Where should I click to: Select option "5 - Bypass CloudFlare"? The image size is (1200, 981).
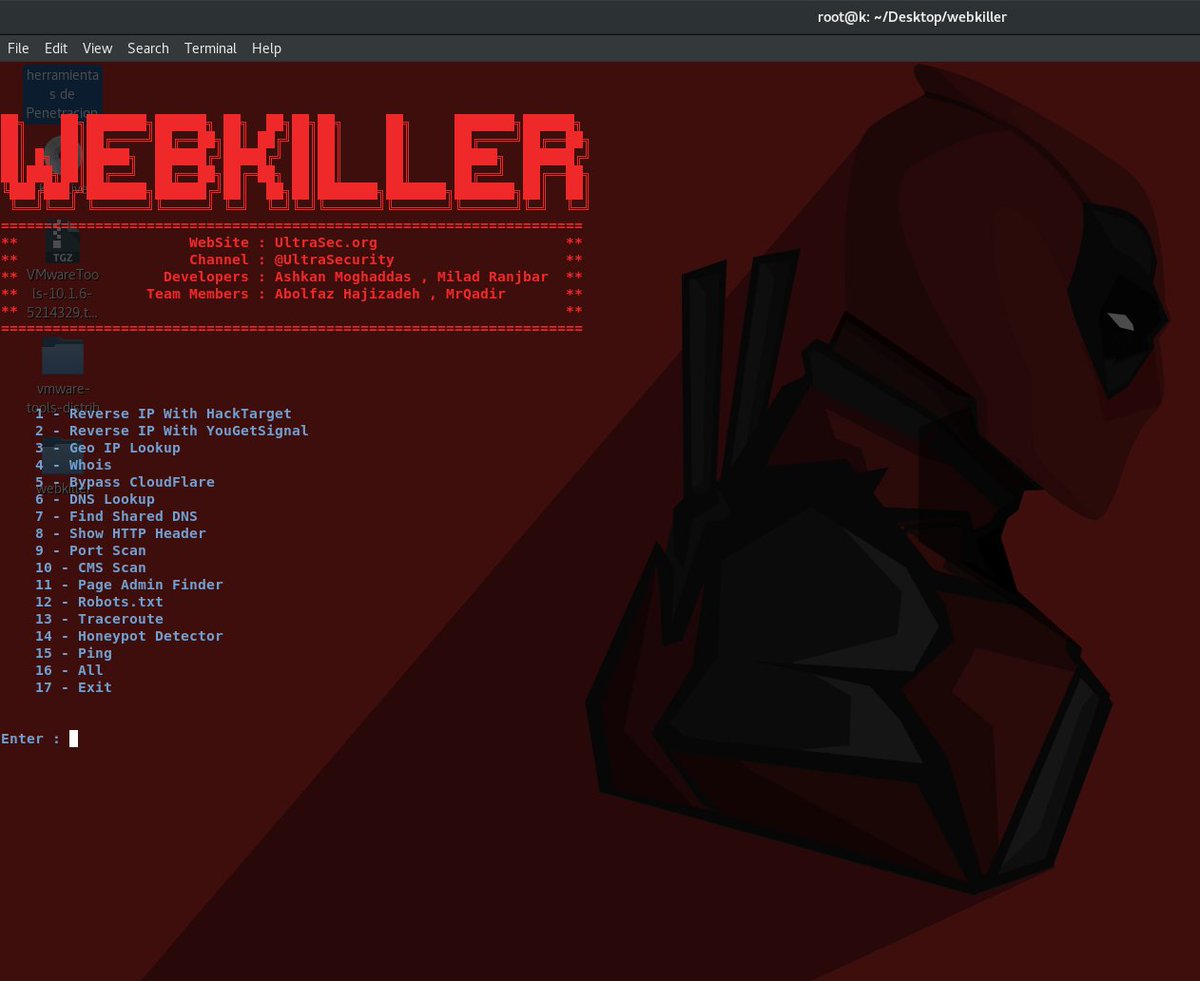tap(125, 481)
